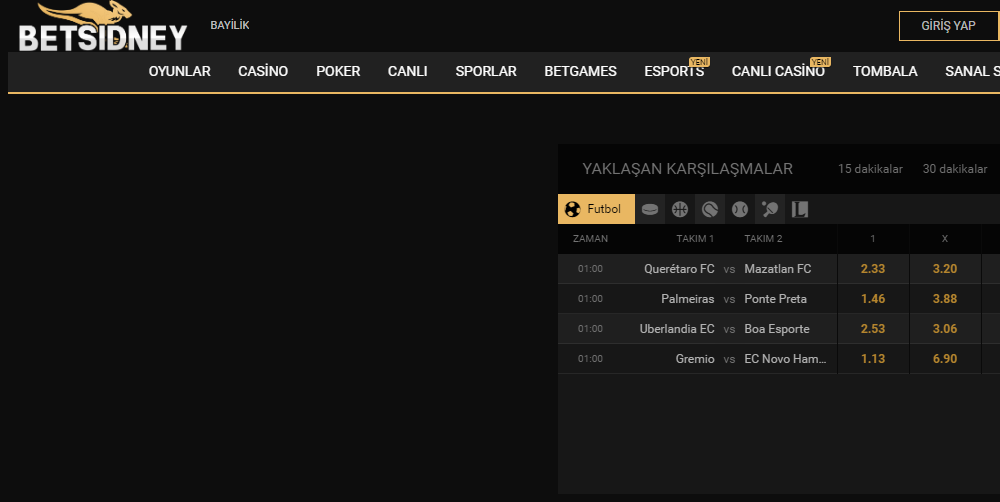Pick Uberlandia EC home odds 2.53
The height and width of the screenshot is (502, 1000).
(873, 329)
